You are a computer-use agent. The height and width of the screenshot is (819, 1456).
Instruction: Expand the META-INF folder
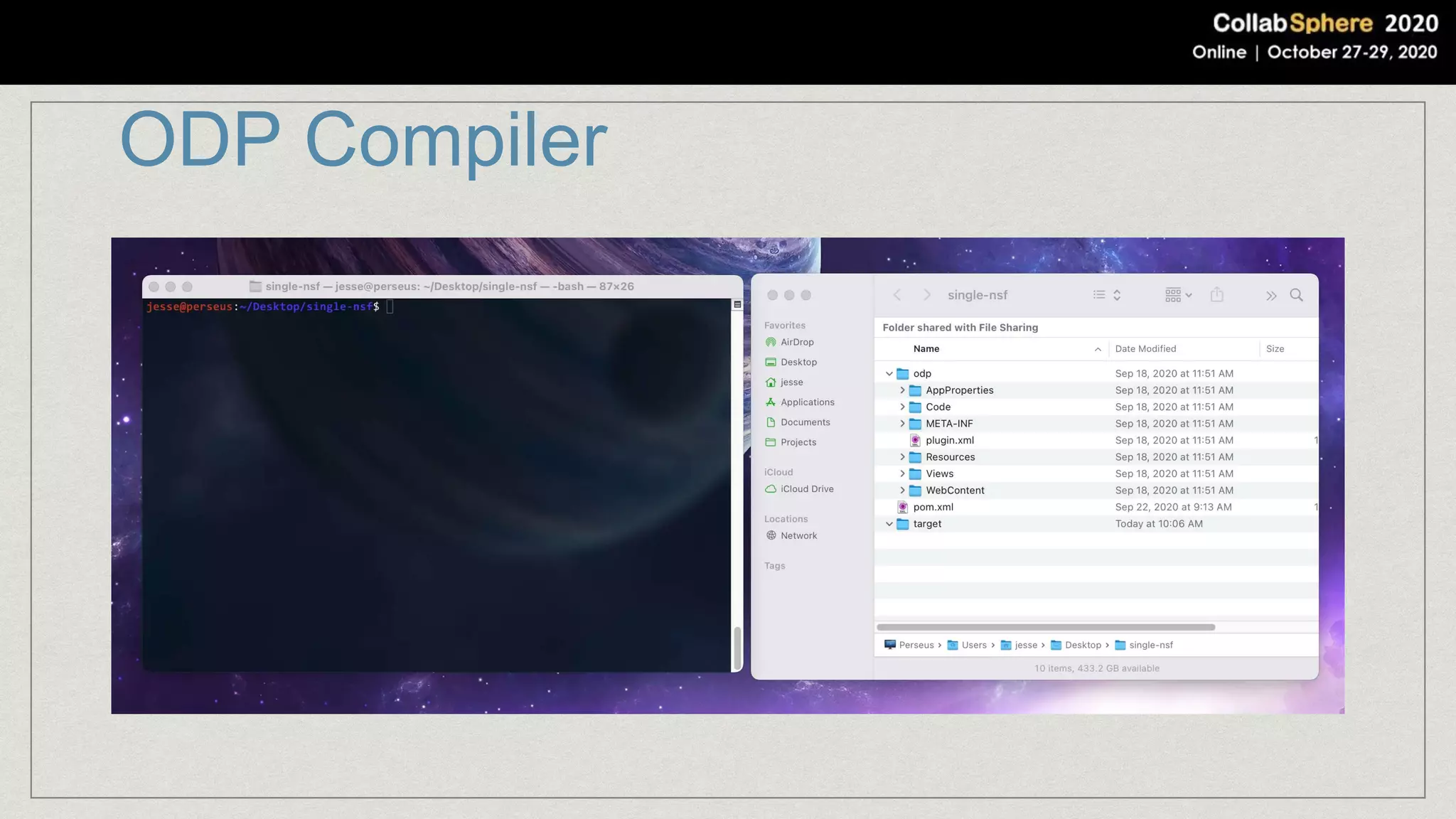point(902,424)
